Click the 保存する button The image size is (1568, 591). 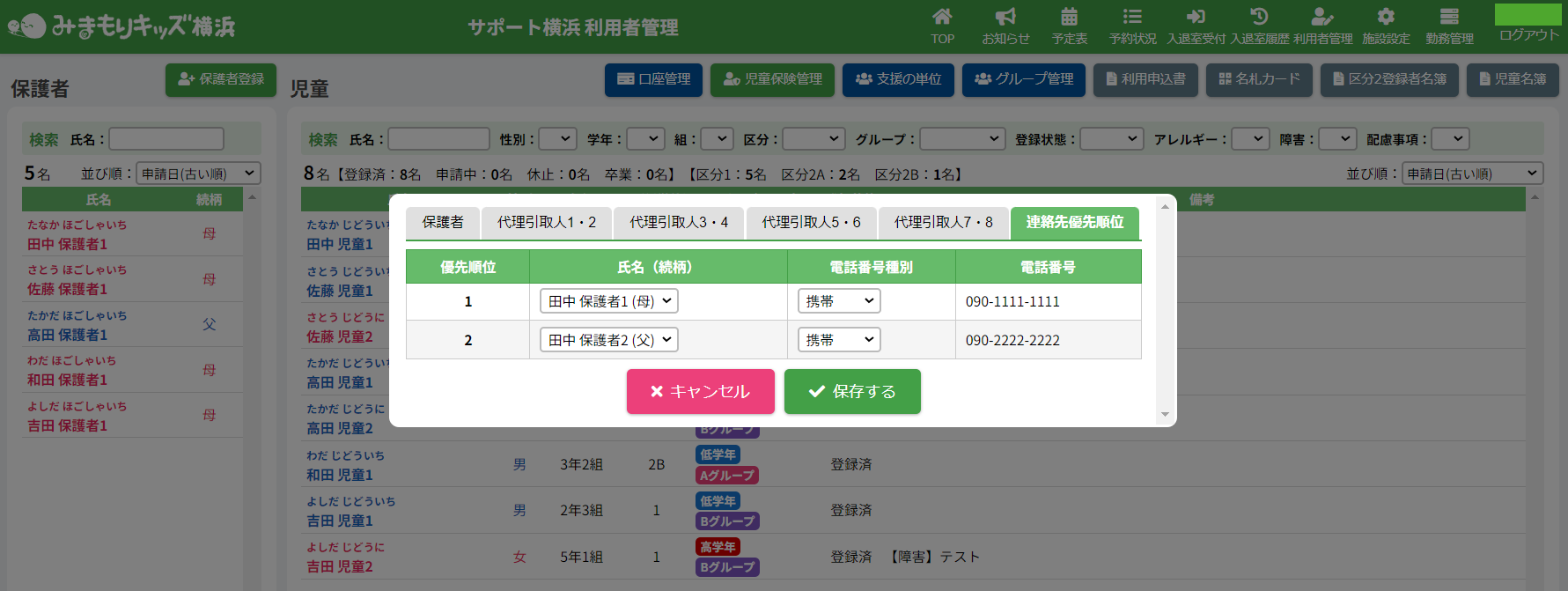pyautogui.click(x=852, y=392)
